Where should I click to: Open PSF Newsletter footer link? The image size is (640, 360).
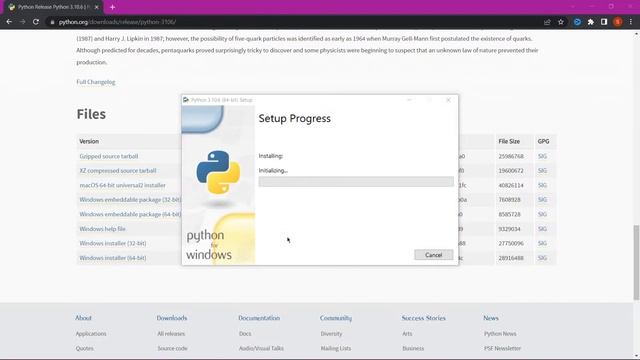502,349
